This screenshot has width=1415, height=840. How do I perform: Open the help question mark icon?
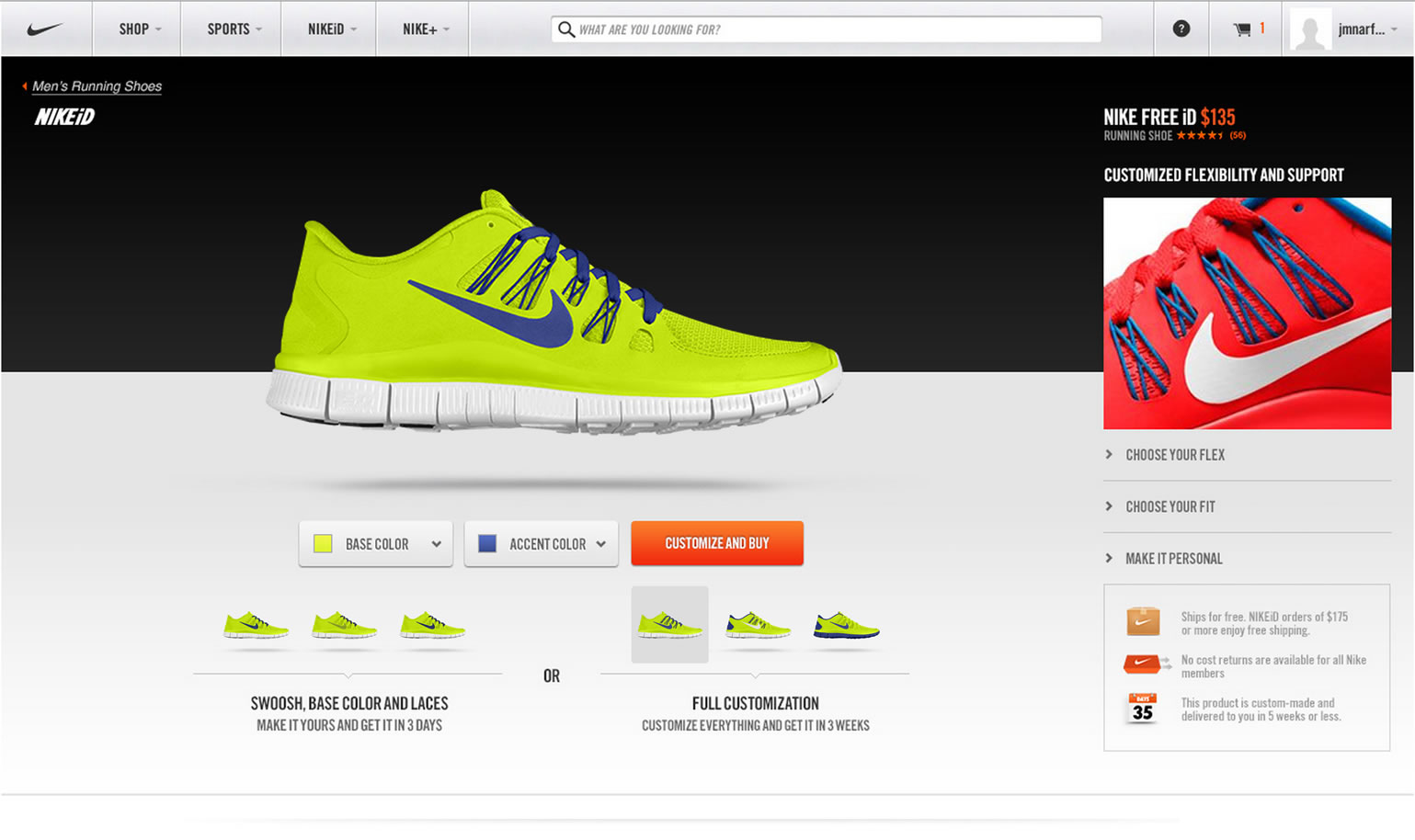click(x=1181, y=29)
